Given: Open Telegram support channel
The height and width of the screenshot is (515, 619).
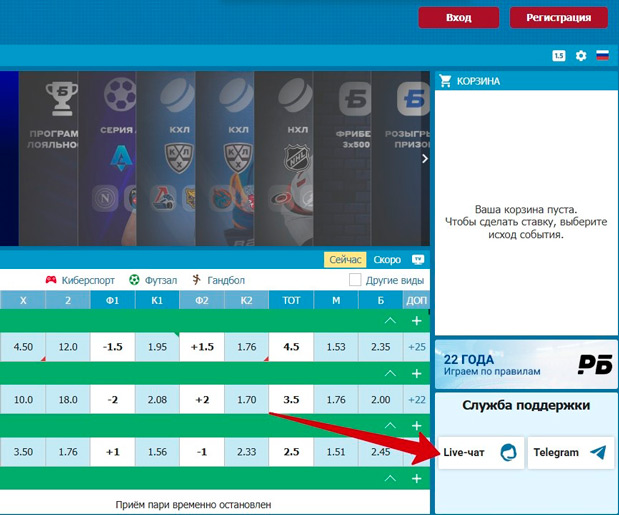Looking at the screenshot, I should pyautogui.click(x=570, y=452).
